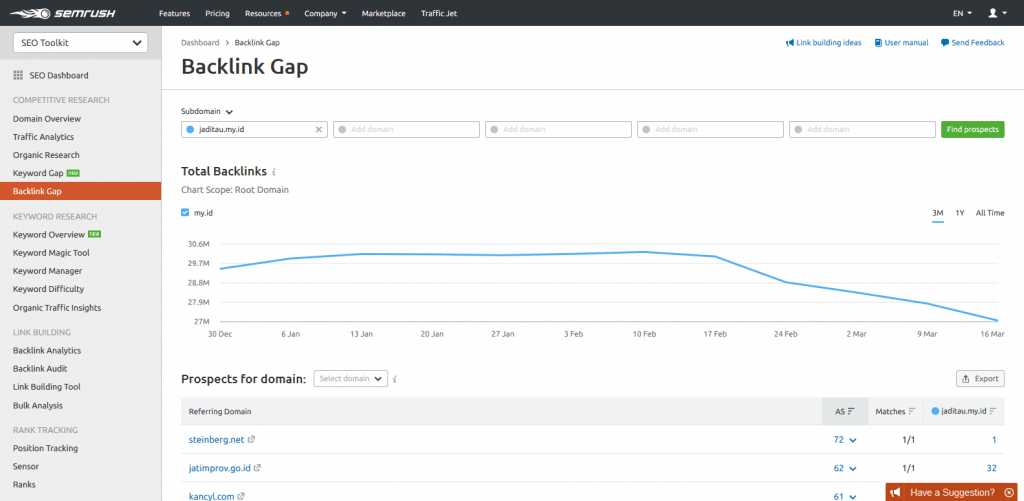Expand AS score 72 for steinberg.net
1024x501 pixels.
tap(844, 440)
